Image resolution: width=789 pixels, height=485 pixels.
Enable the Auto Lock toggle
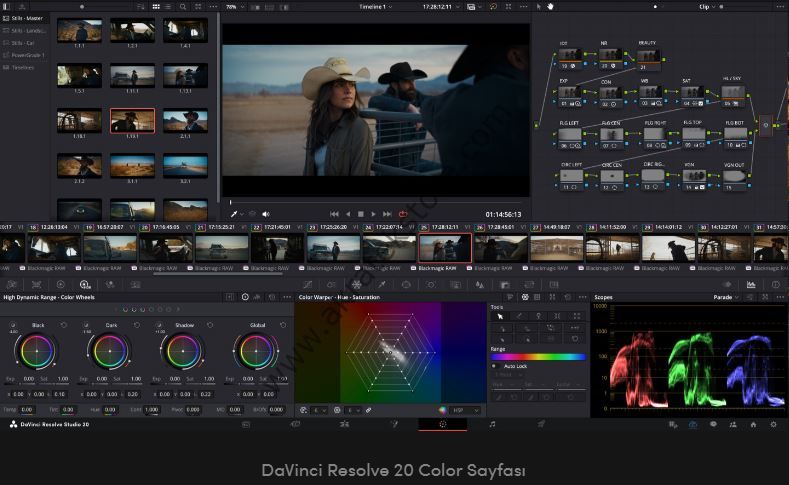point(494,366)
